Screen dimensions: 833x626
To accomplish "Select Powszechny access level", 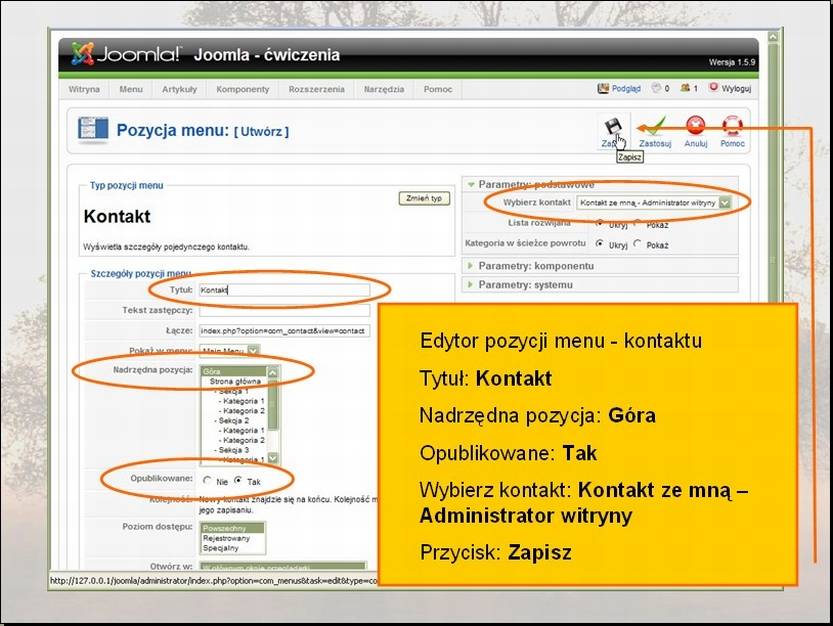I will 233,528.
